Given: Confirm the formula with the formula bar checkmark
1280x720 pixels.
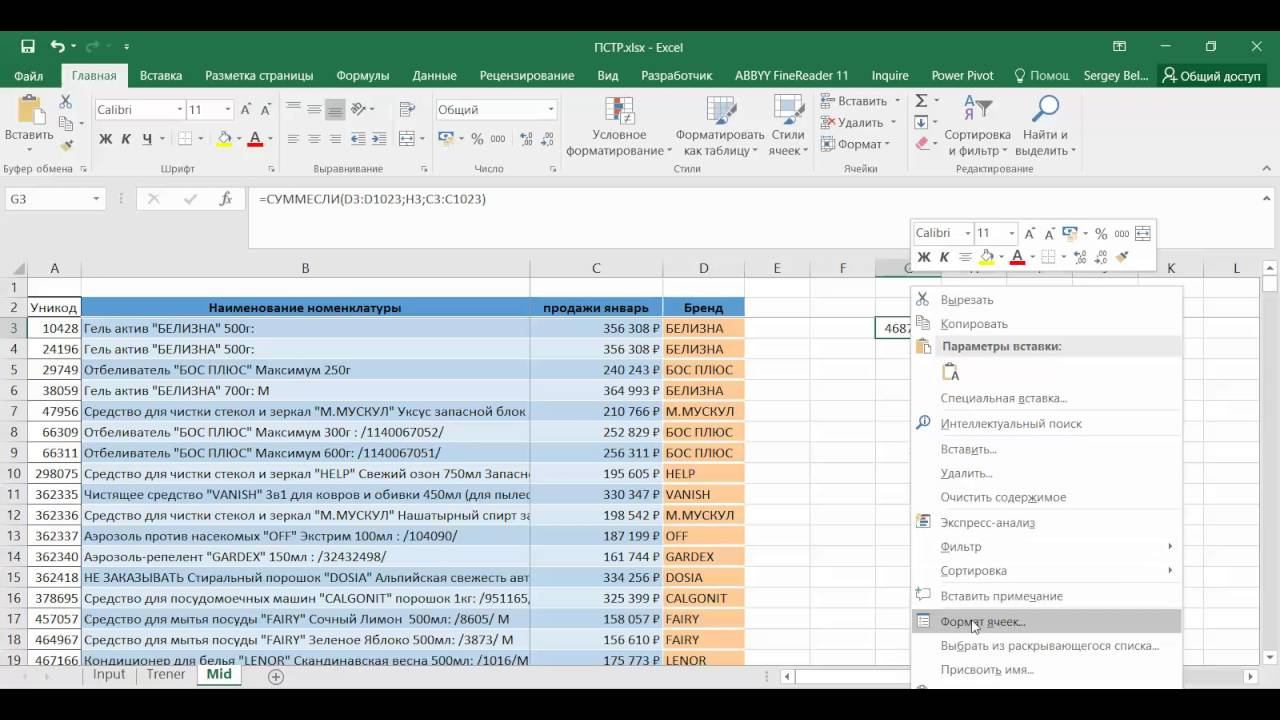Looking at the screenshot, I should coord(190,199).
